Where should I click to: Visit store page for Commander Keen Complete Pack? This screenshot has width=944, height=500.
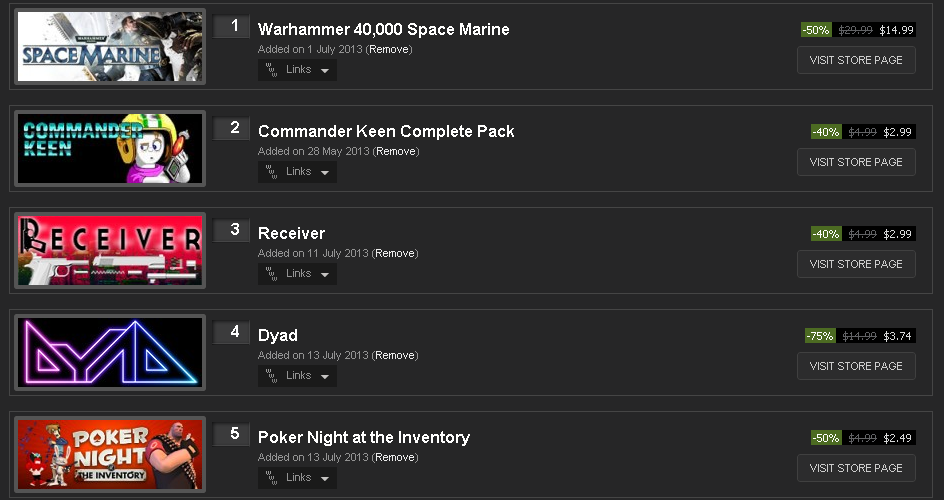pyautogui.click(x=856, y=162)
